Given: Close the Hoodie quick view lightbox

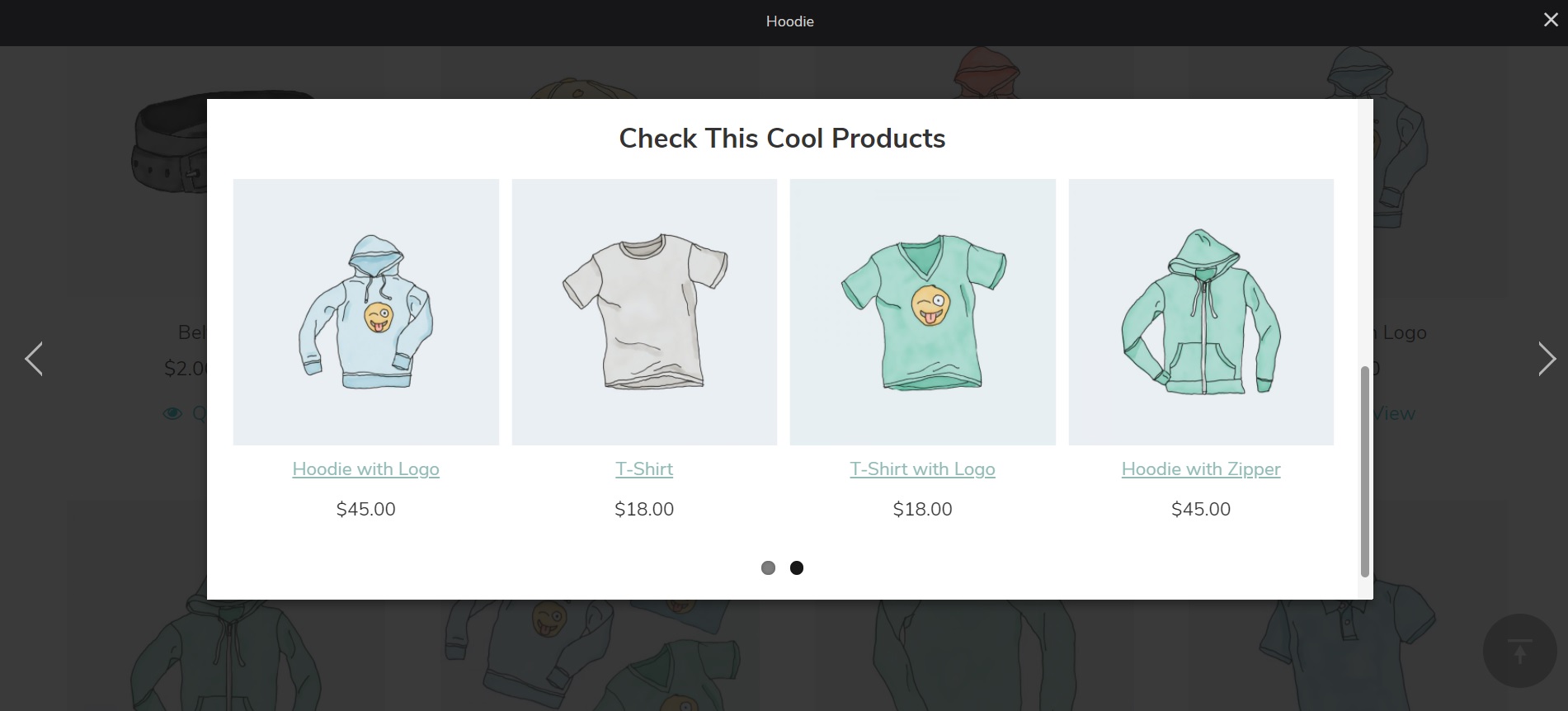Looking at the screenshot, I should 1551,20.
